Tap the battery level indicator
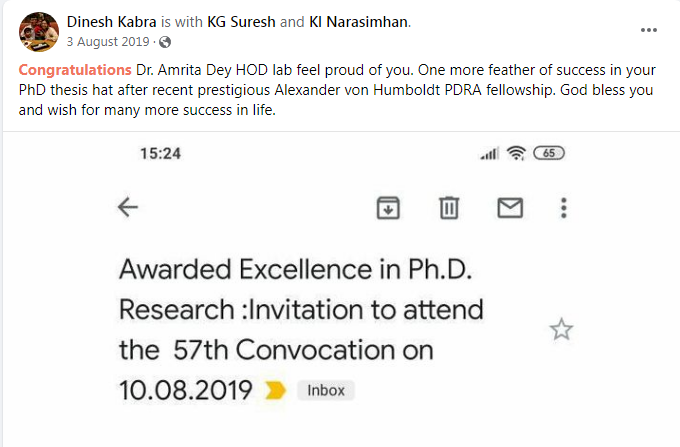The image size is (680, 447). click(550, 153)
